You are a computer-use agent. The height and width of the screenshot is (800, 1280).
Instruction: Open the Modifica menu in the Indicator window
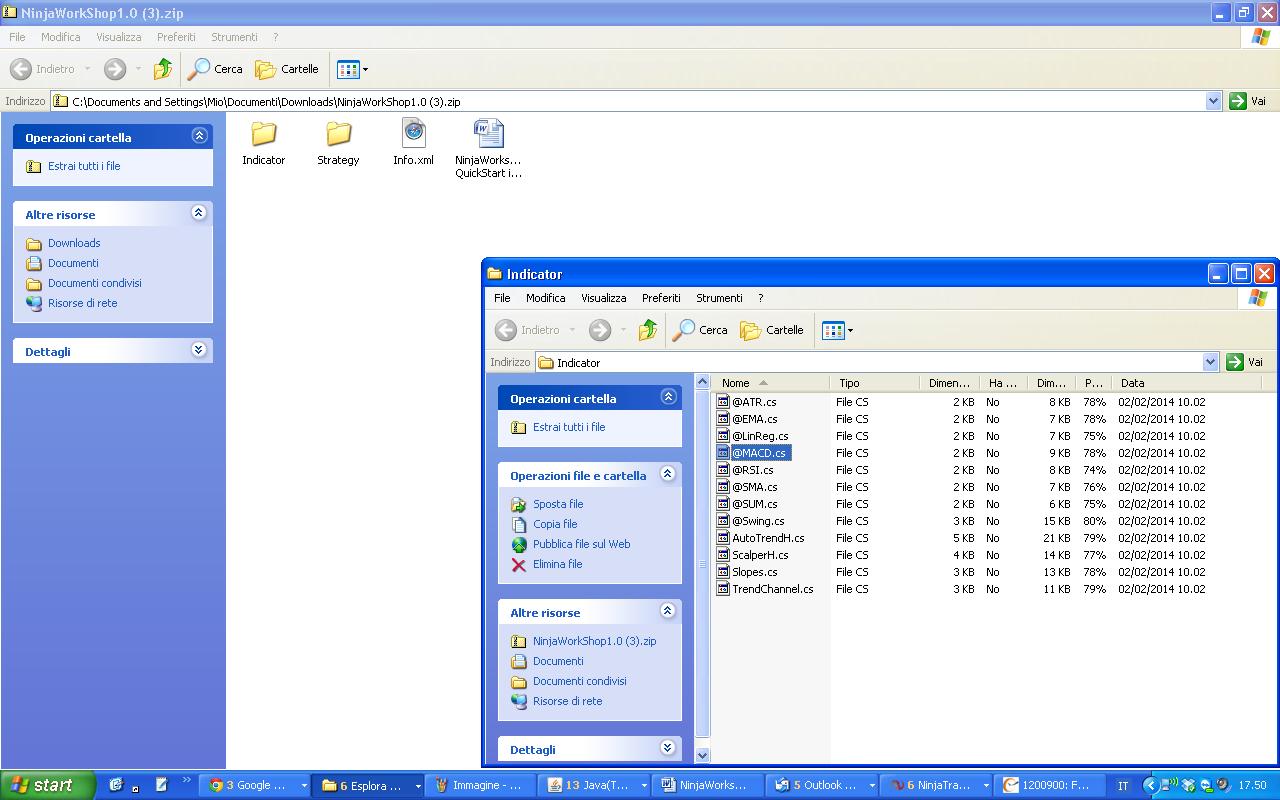tap(545, 298)
